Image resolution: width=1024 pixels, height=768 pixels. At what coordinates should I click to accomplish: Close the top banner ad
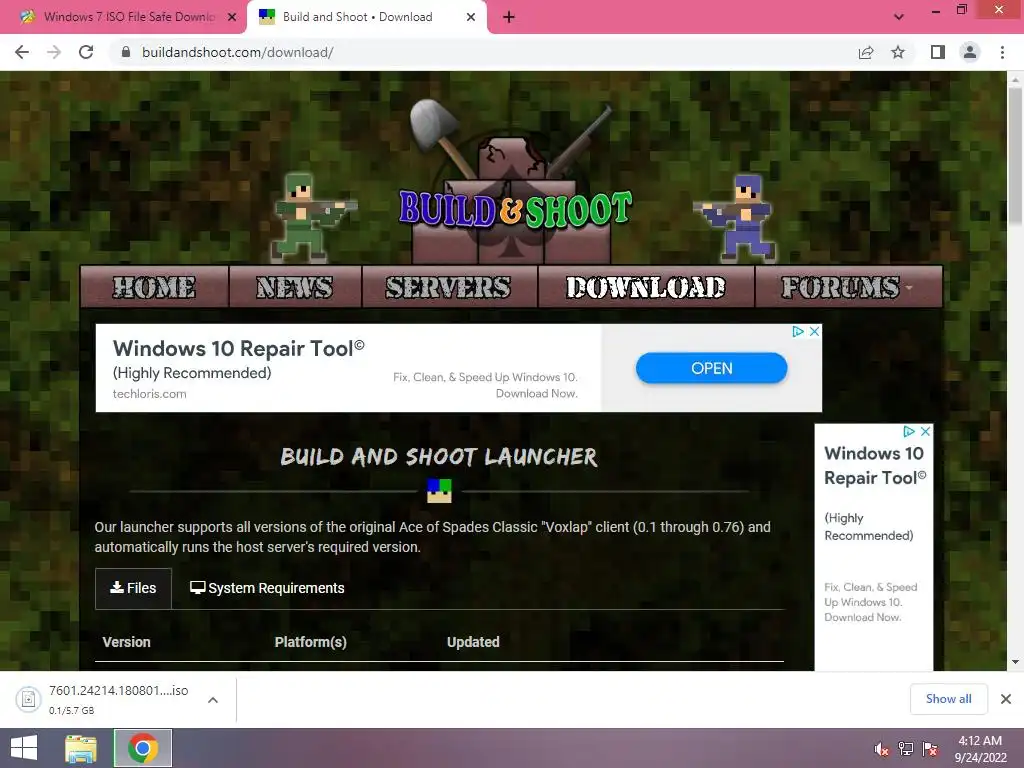tap(814, 332)
